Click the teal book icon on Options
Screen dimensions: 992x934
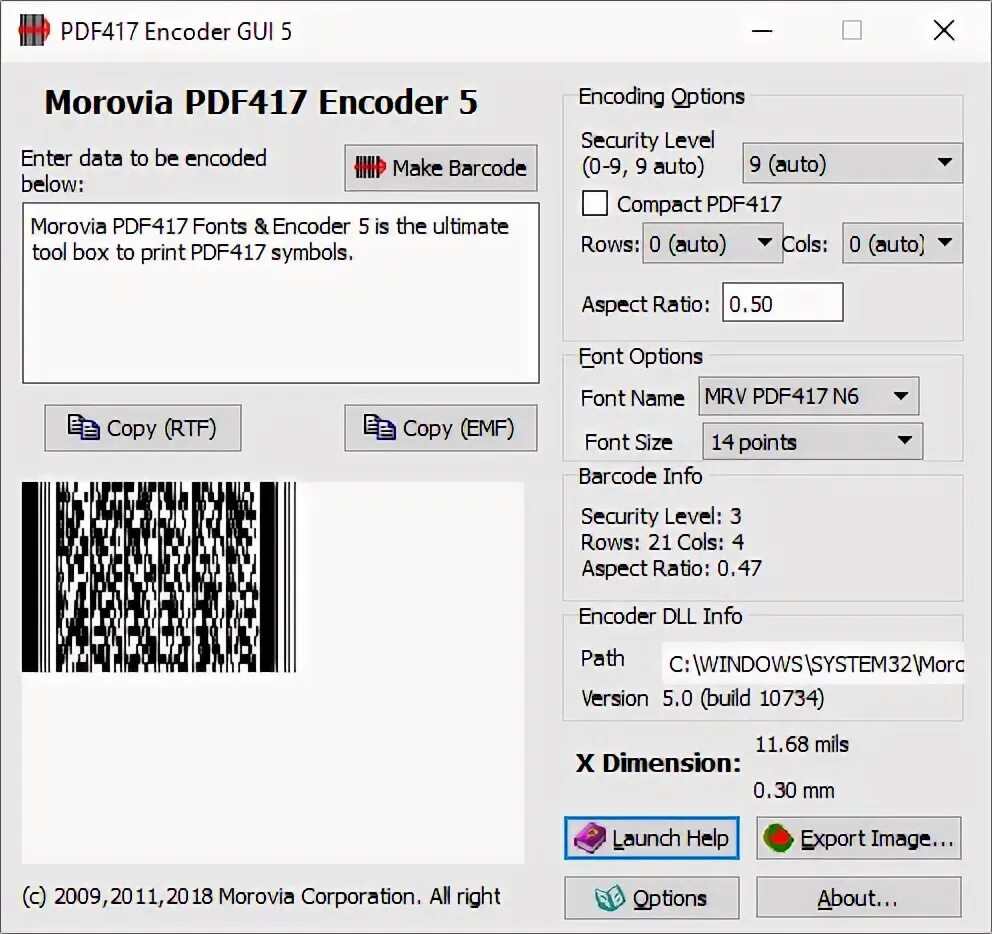610,898
